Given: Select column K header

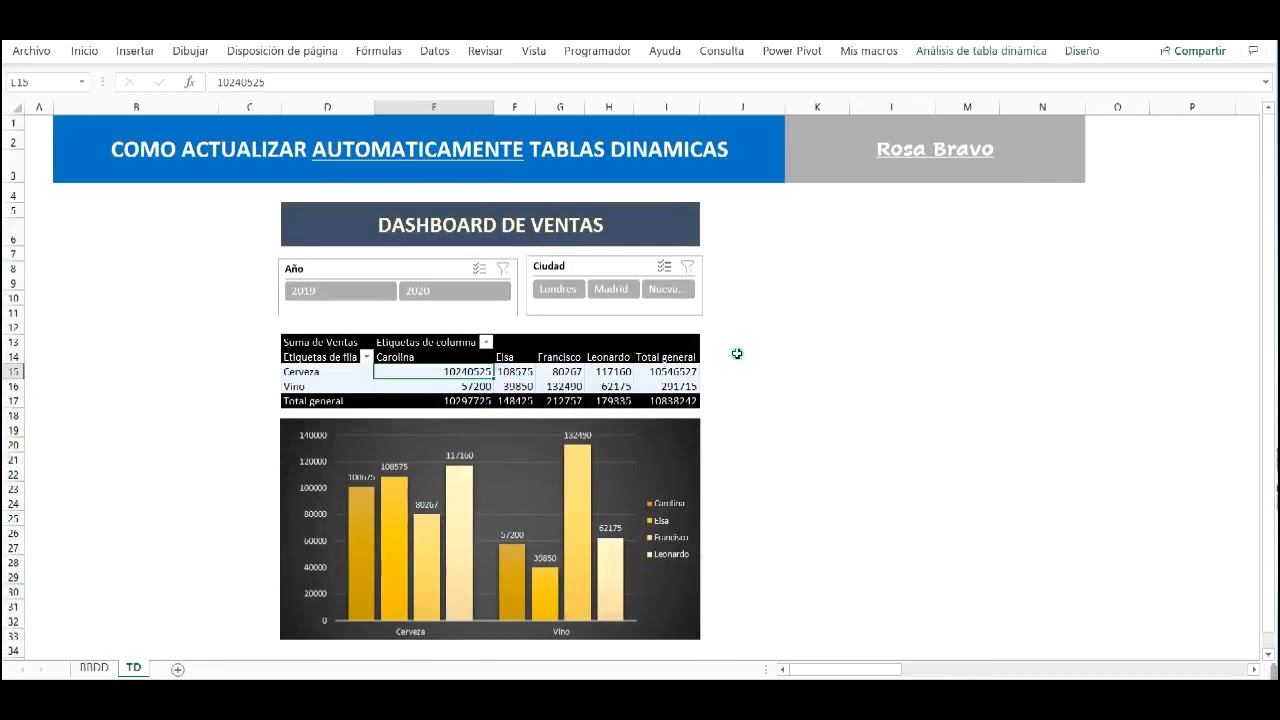Looking at the screenshot, I should tap(817, 107).
